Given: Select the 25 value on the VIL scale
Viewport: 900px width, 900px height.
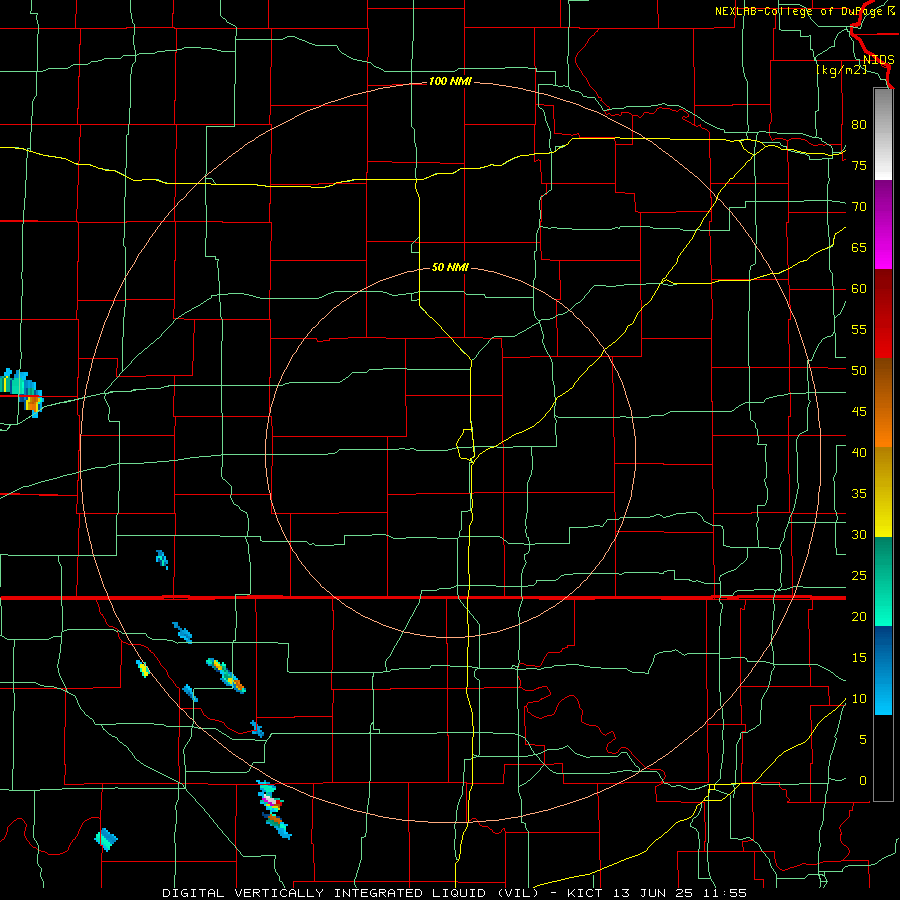Looking at the screenshot, I should click(x=859, y=576).
